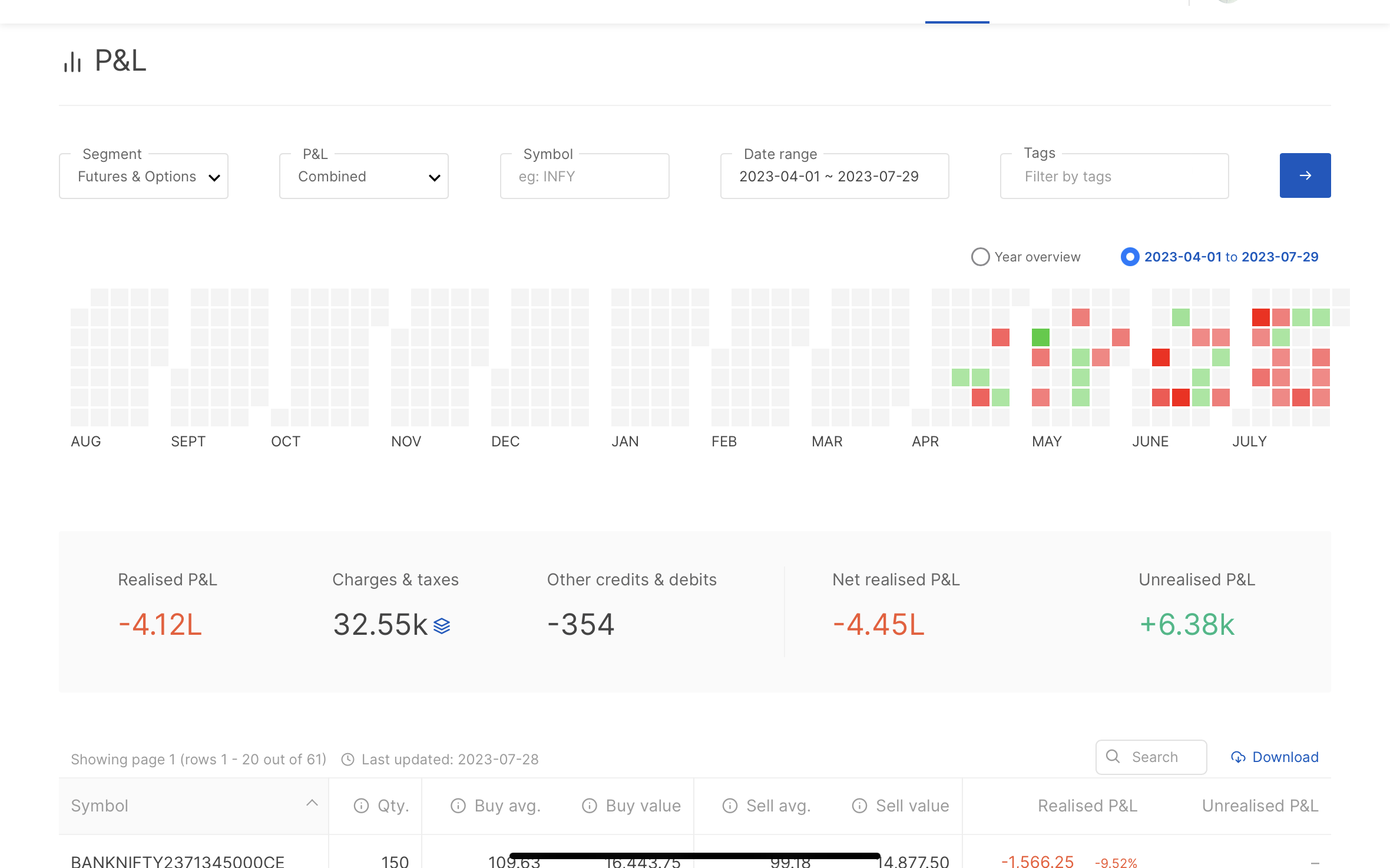Click the Download link

1285,757
